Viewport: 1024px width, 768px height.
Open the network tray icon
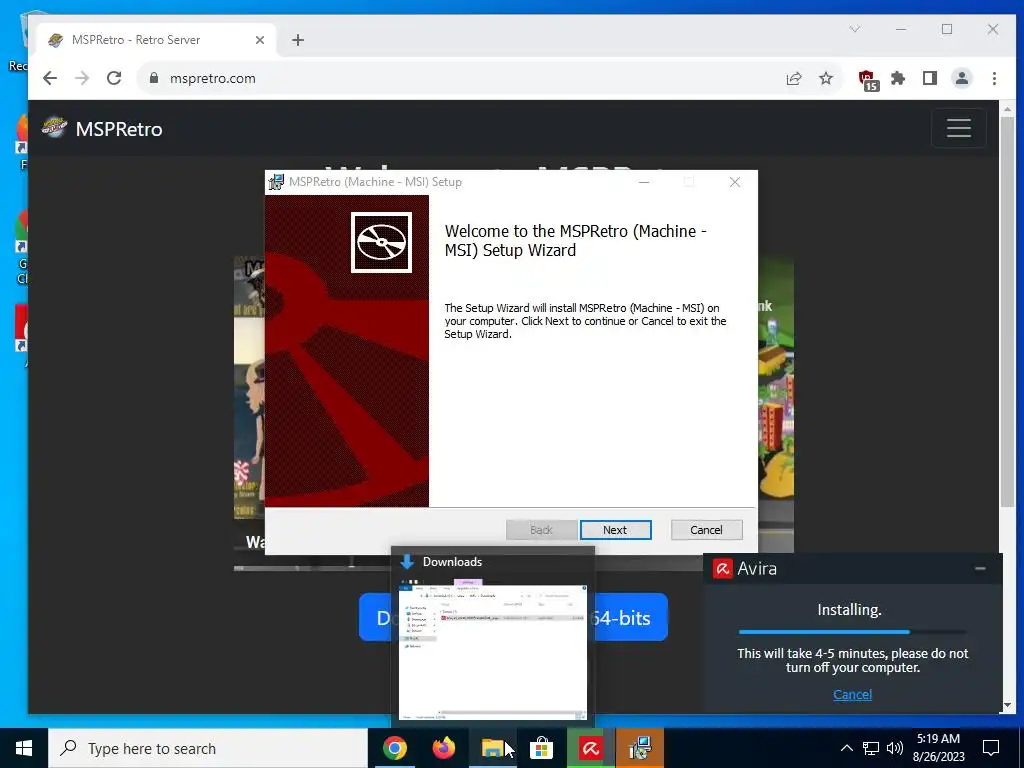(x=871, y=748)
